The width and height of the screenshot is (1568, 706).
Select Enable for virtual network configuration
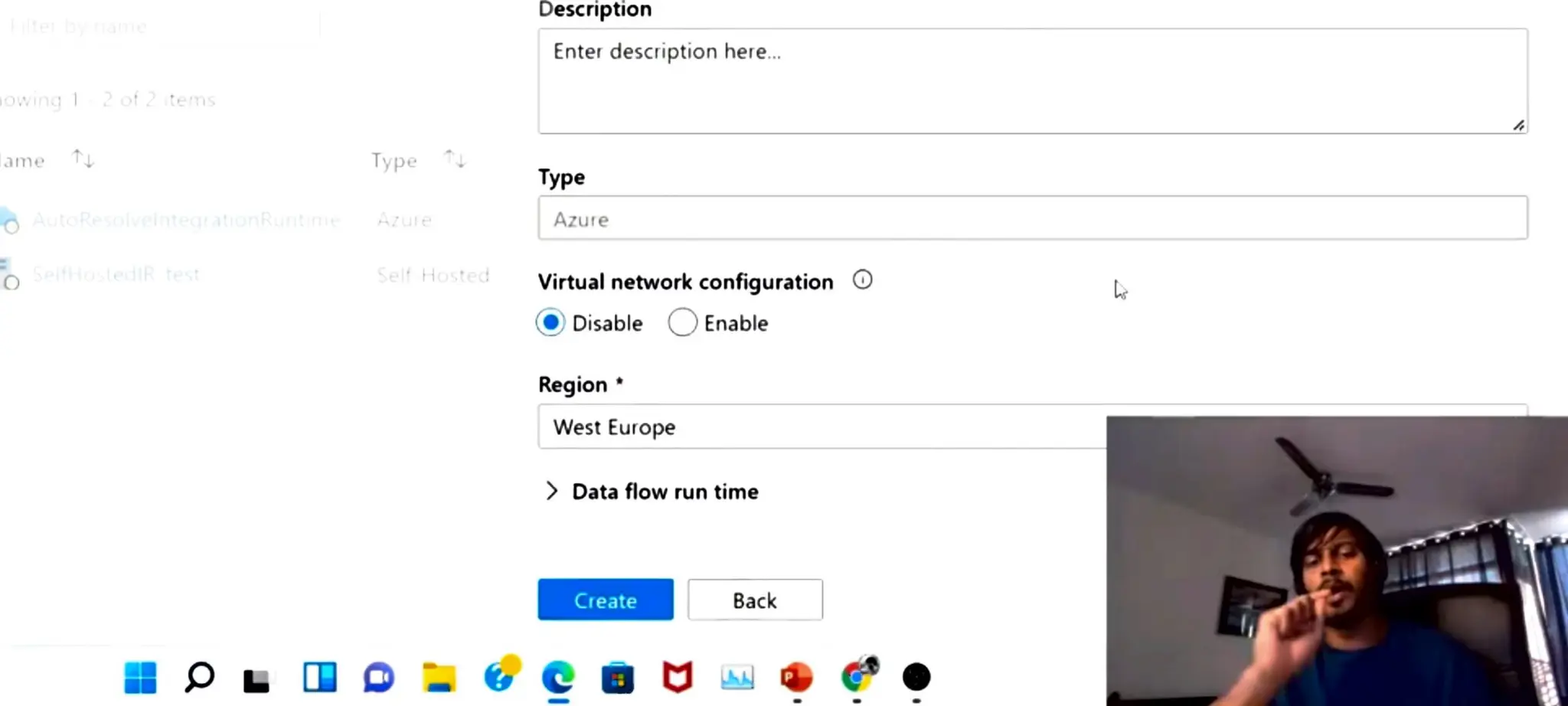682,323
